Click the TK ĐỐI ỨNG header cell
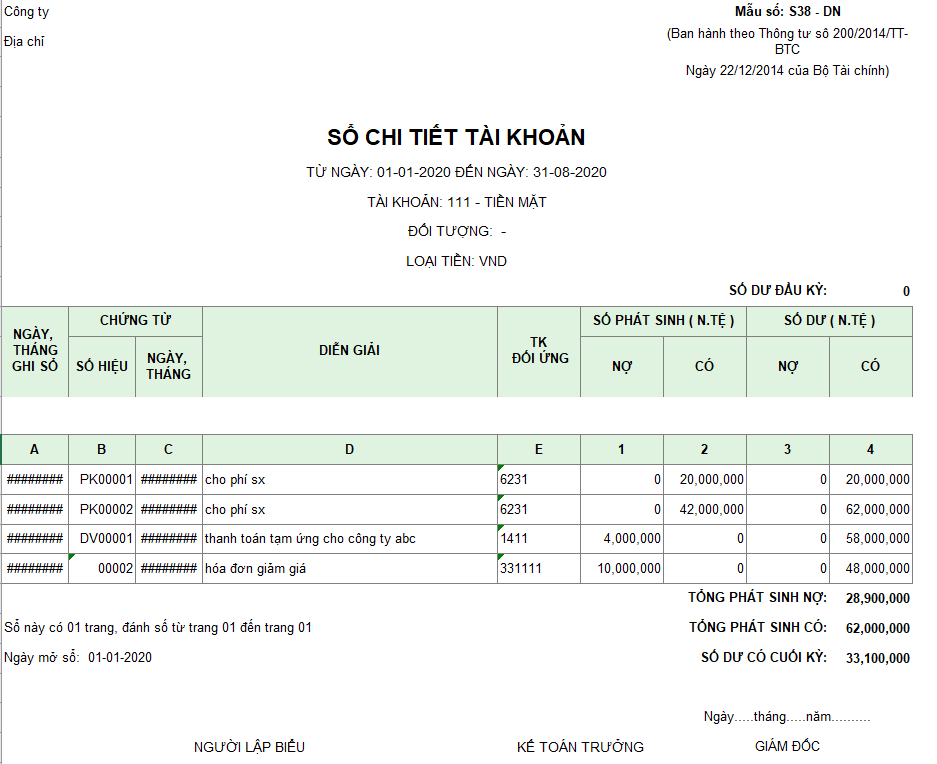The width and height of the screenshot is (937, 764). pos(538,350)
